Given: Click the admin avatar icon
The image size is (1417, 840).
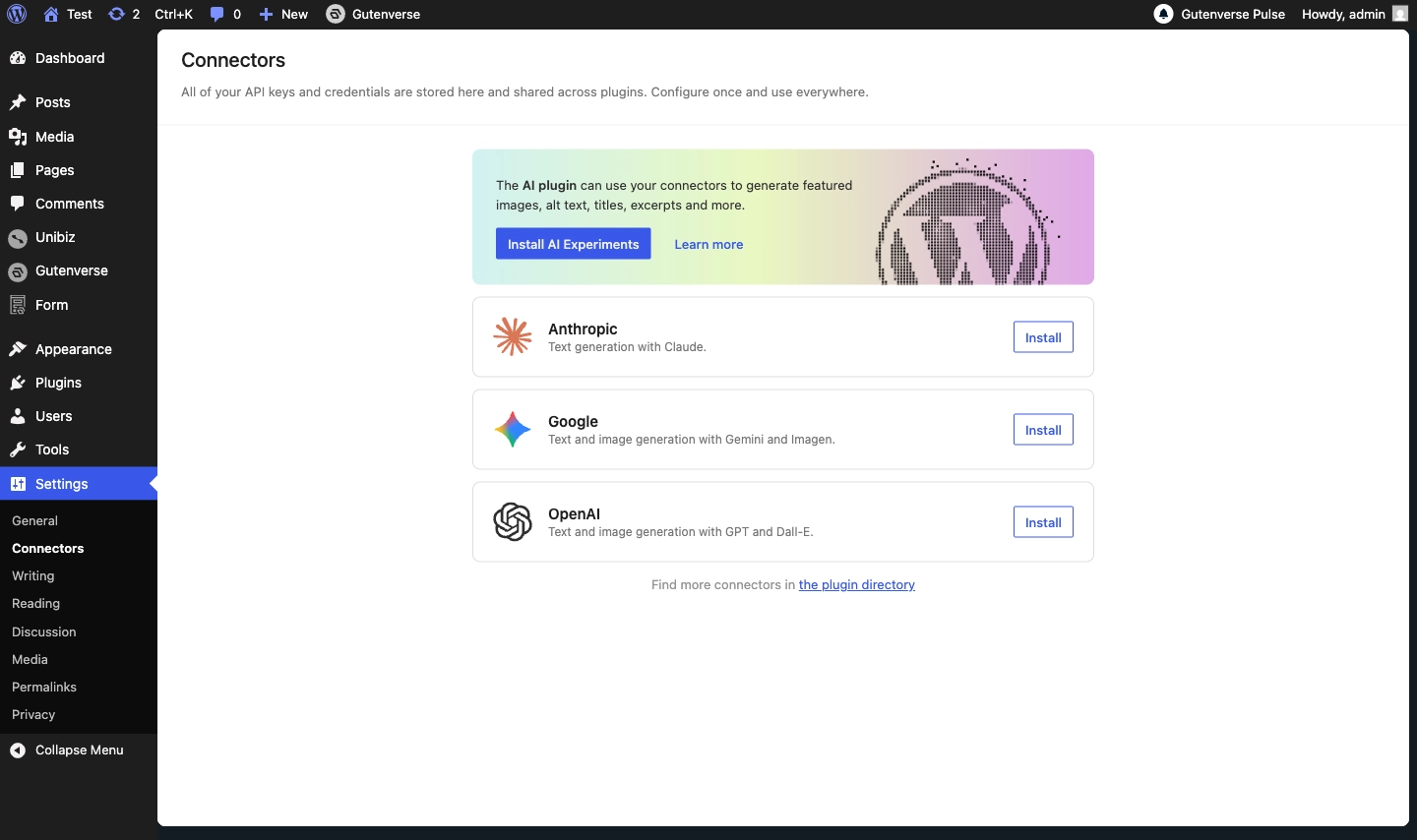Looking at the screenshot, I should coord(1400,14).
